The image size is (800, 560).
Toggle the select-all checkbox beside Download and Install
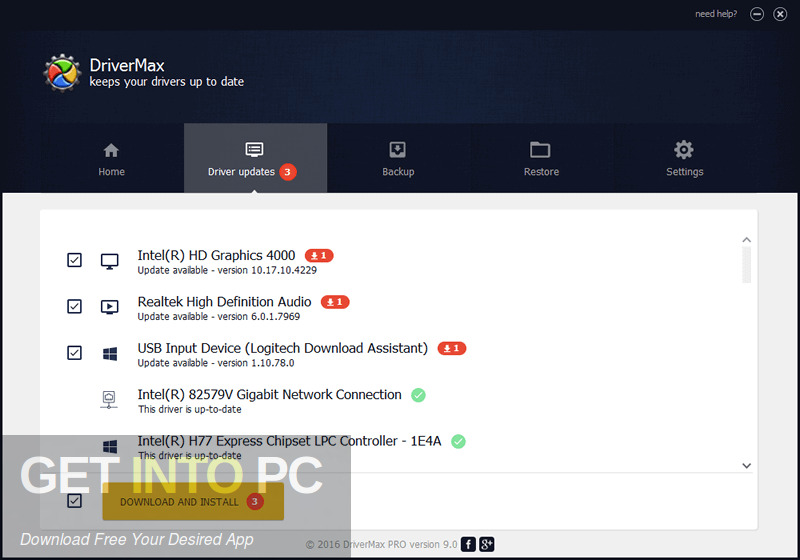coord(74,501)
